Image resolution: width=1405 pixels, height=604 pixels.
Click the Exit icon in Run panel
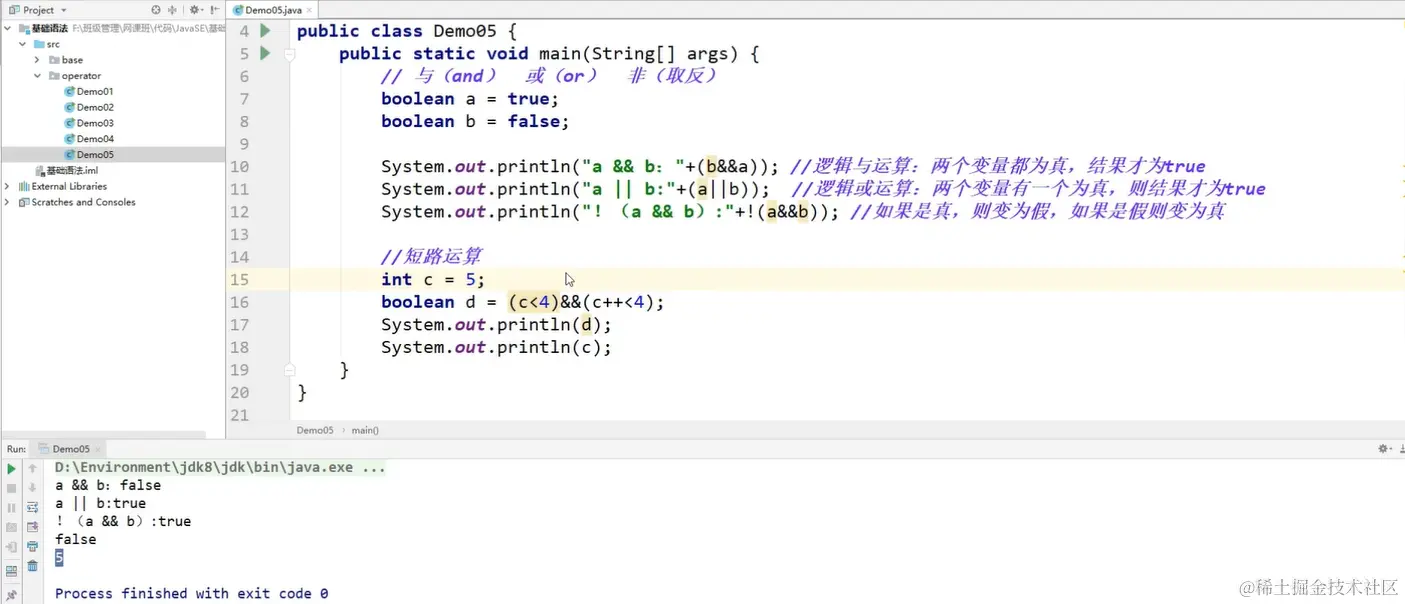point(11,547)
